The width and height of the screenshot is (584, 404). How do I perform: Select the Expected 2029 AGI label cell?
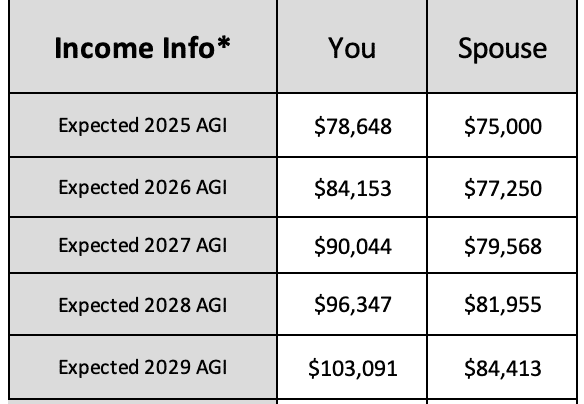point(143,367)
